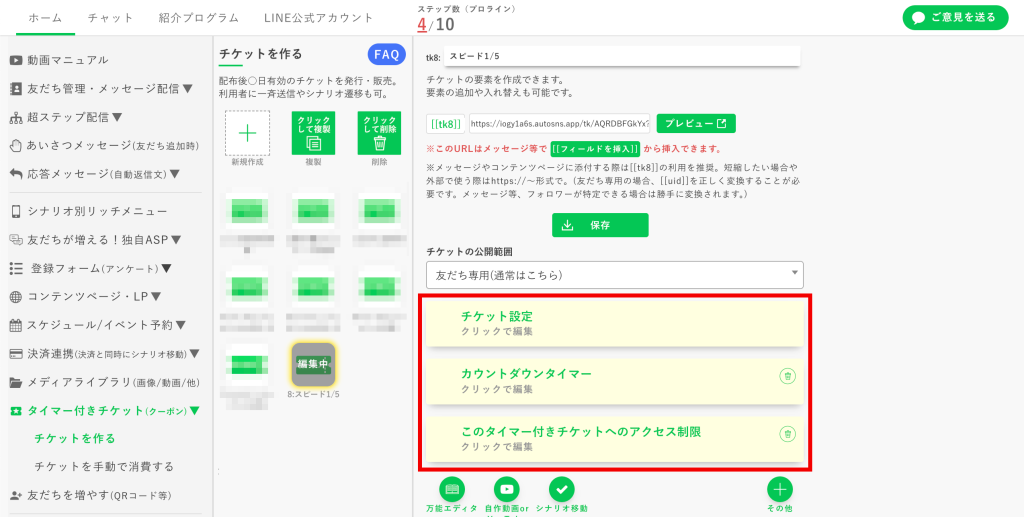Viewport: 1024px width, 517px height.
Task: Click the メディアライブラリ folder icon
Action: click(x=16, y=383)
